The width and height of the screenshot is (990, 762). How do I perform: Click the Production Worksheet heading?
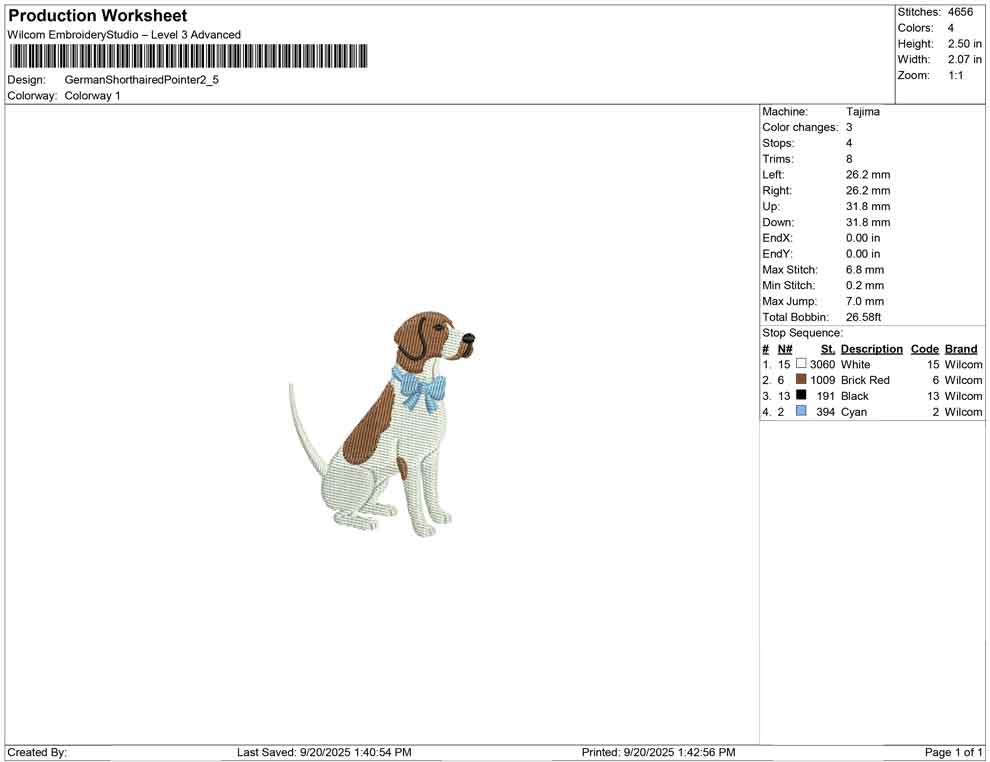[98, 16]
